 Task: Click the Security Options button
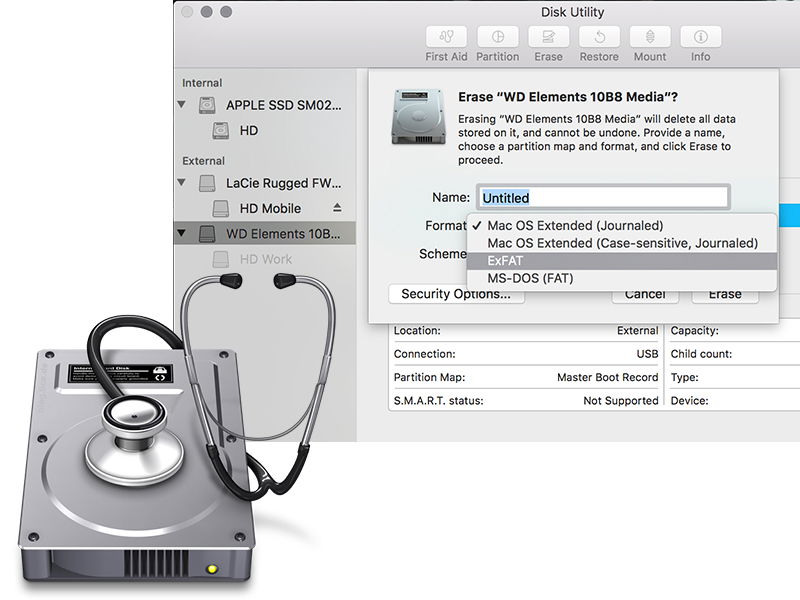point(456,294)
